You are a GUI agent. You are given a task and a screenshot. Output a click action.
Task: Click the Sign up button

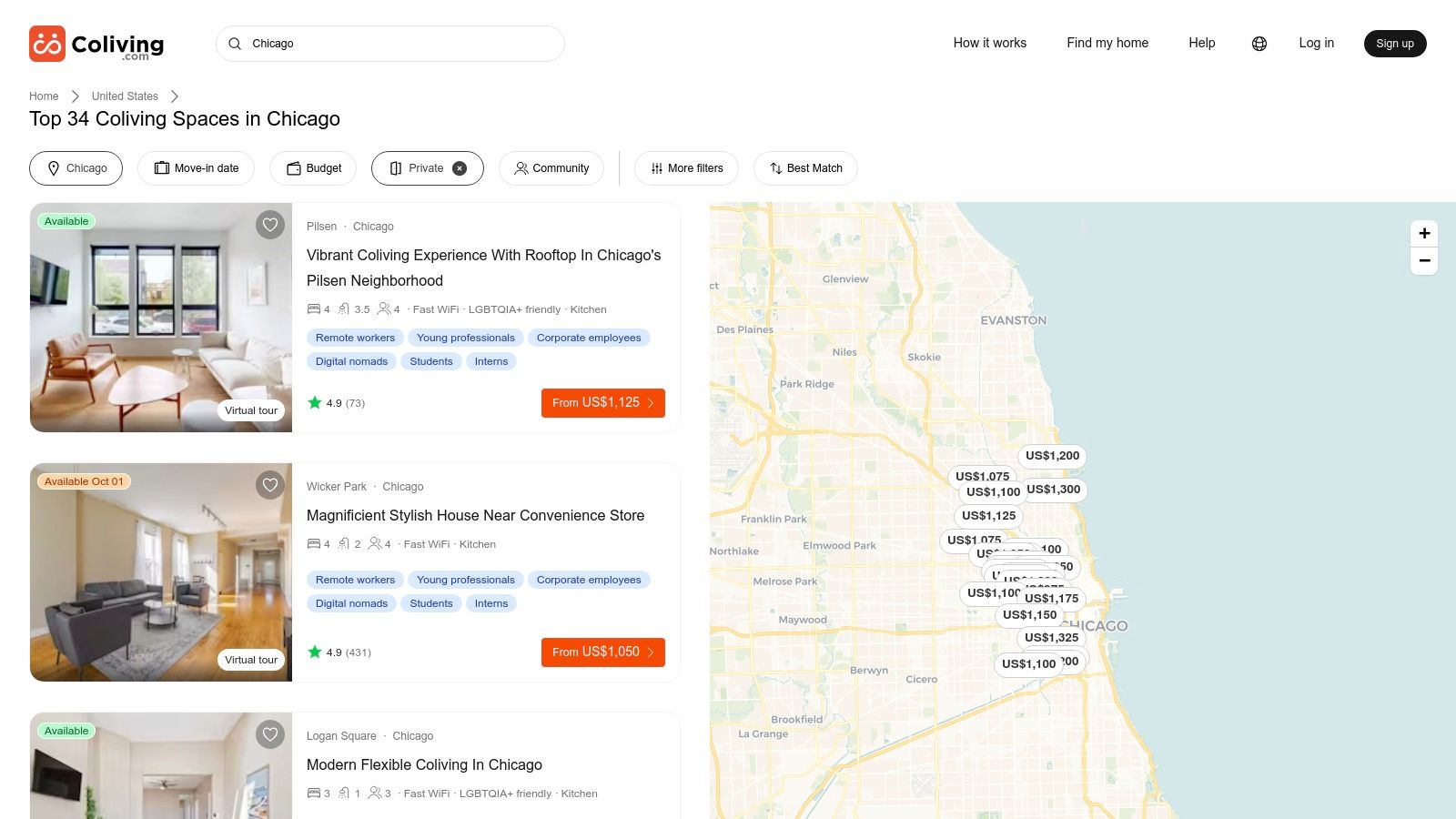tap(1395, 44)
